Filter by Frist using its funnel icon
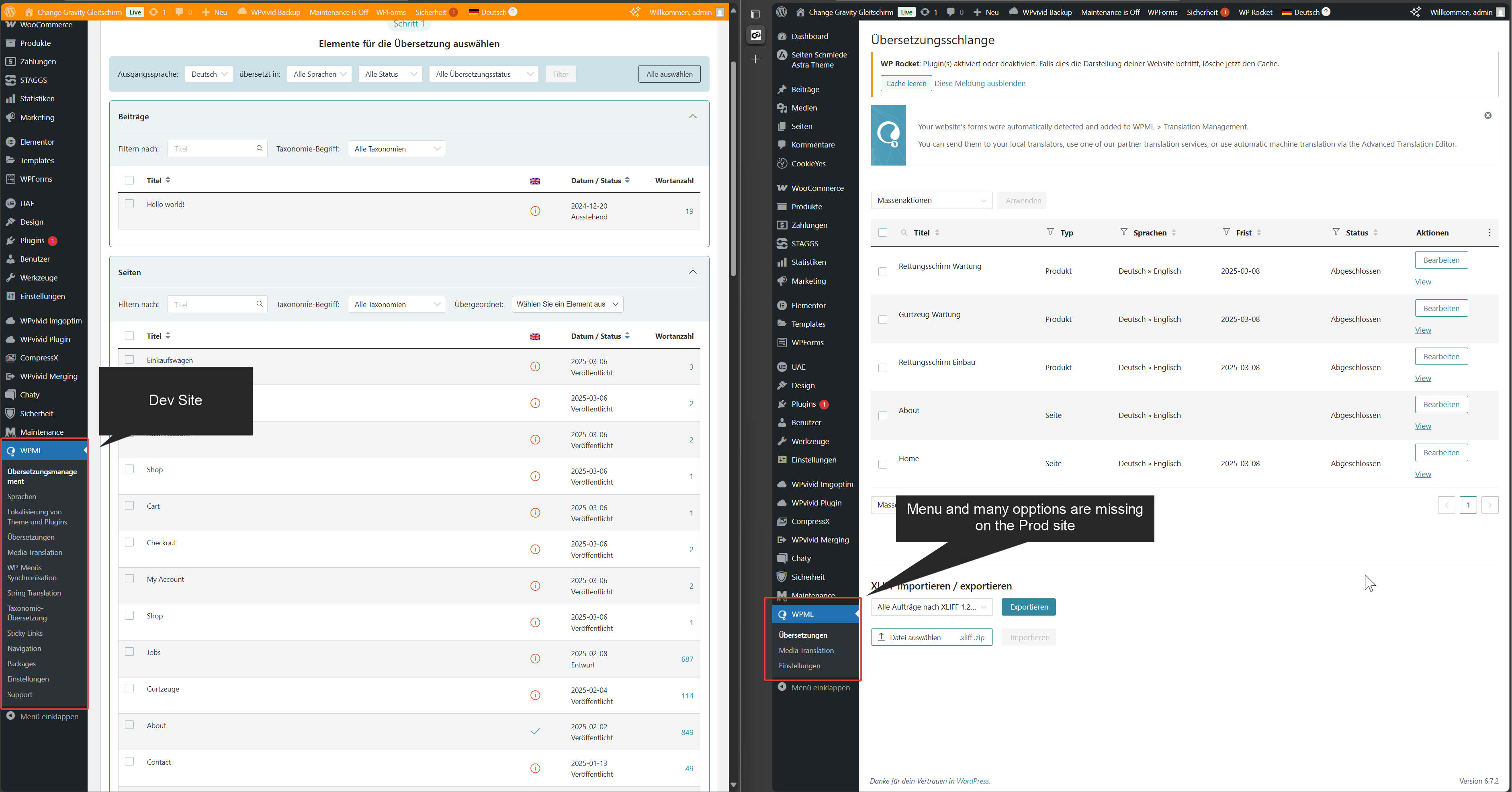Viewport: 1512px width, 792px height. pos(1226,232)
